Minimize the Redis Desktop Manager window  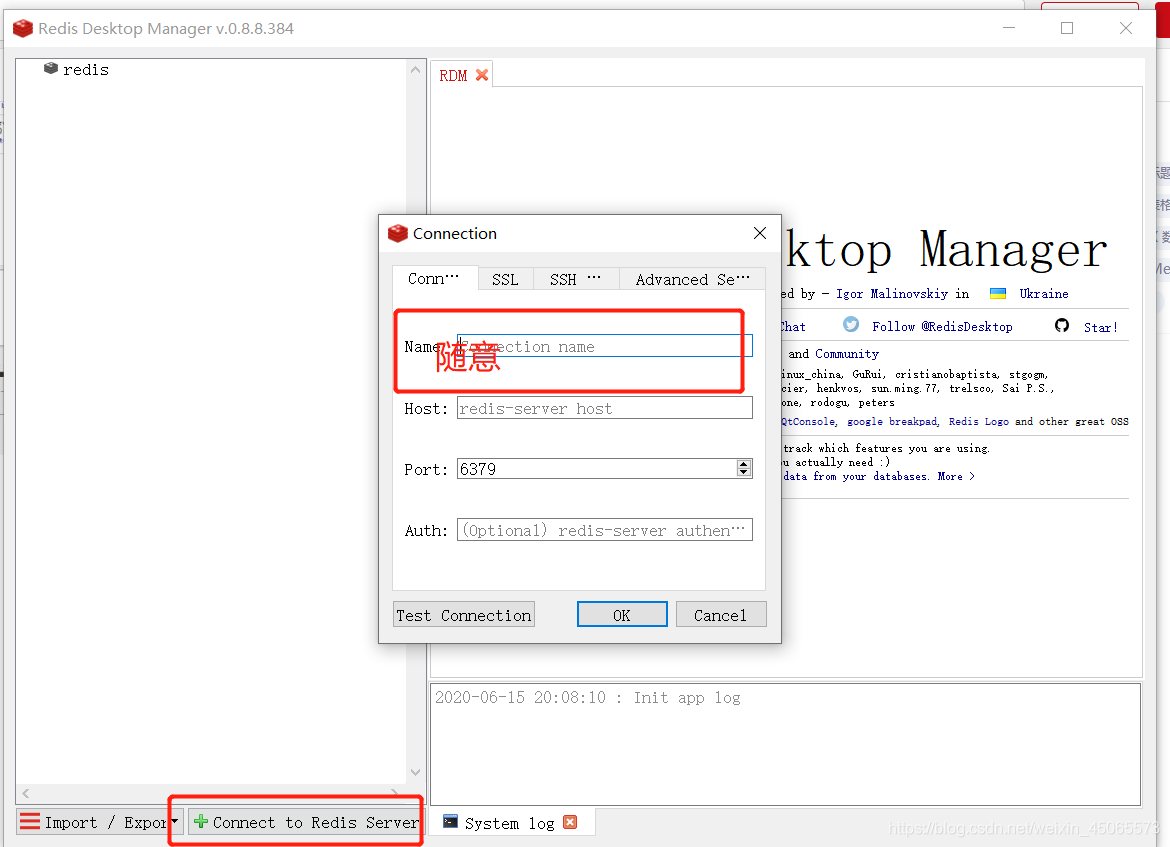coord(1009,28)
